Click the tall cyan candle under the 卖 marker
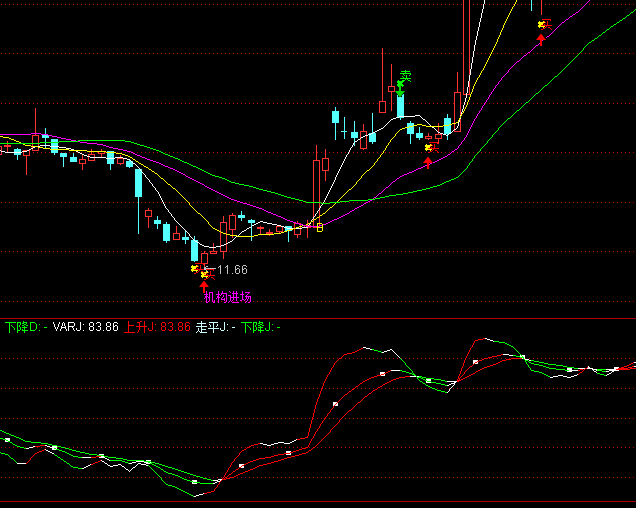The image size is (636, 508). pyautogui.click(x=399, y=105)
